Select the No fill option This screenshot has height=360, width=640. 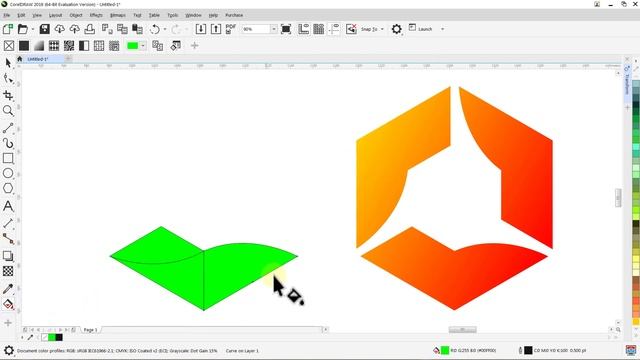(x=9, y=46)
